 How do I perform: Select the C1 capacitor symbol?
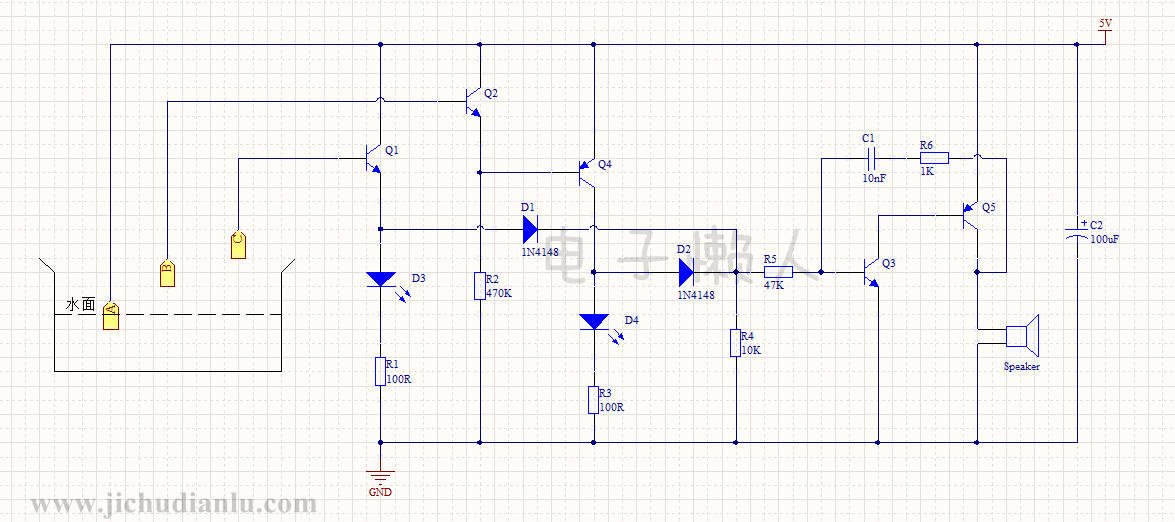pos(871,158)
